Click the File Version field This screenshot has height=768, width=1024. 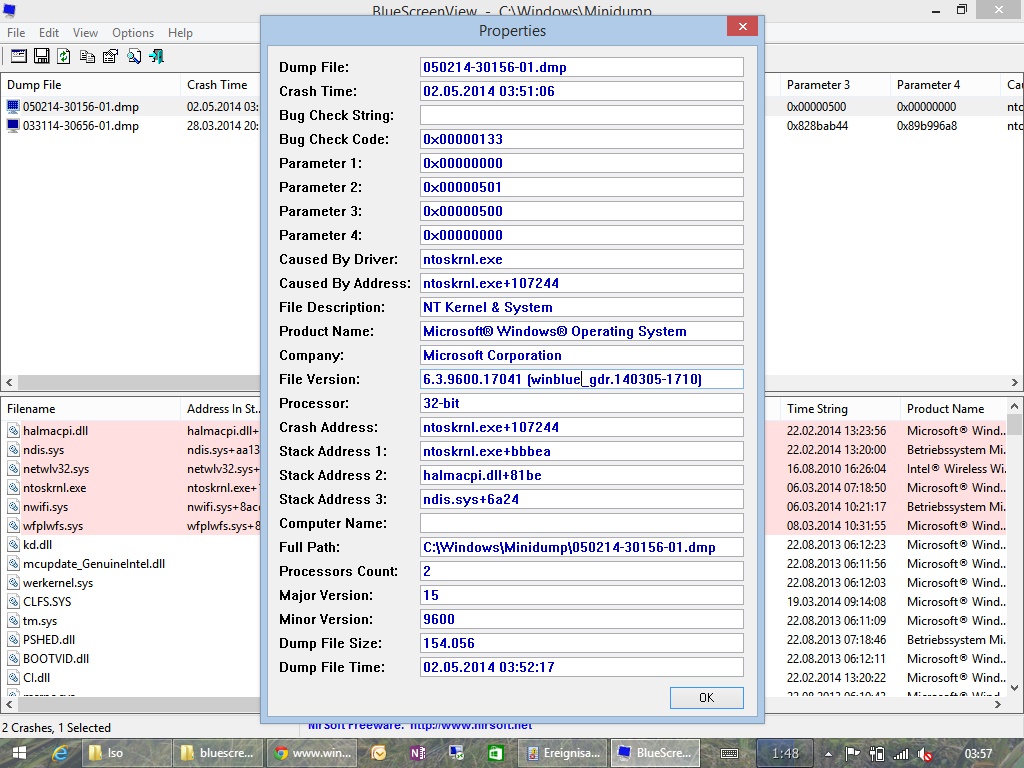pos(581,379)
